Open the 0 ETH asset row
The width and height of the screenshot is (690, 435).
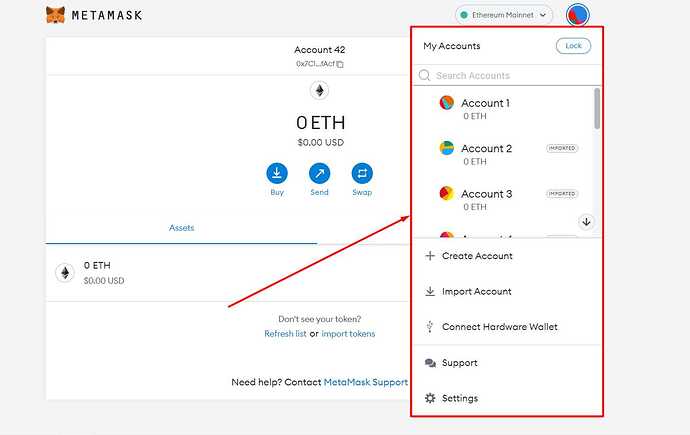coord(228,273)
